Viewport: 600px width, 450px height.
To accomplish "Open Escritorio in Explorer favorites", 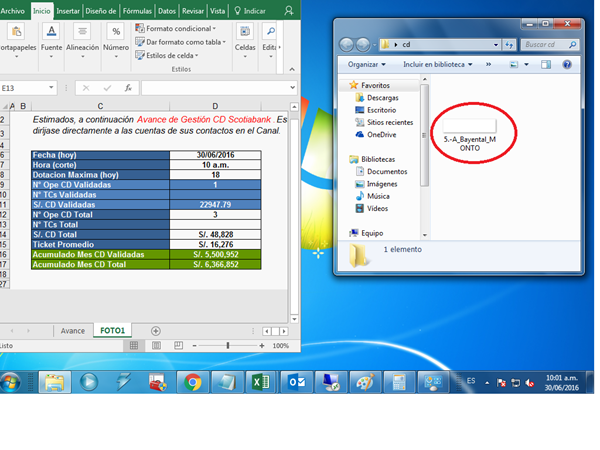I will pyautogui.click(x=376, y=110).
